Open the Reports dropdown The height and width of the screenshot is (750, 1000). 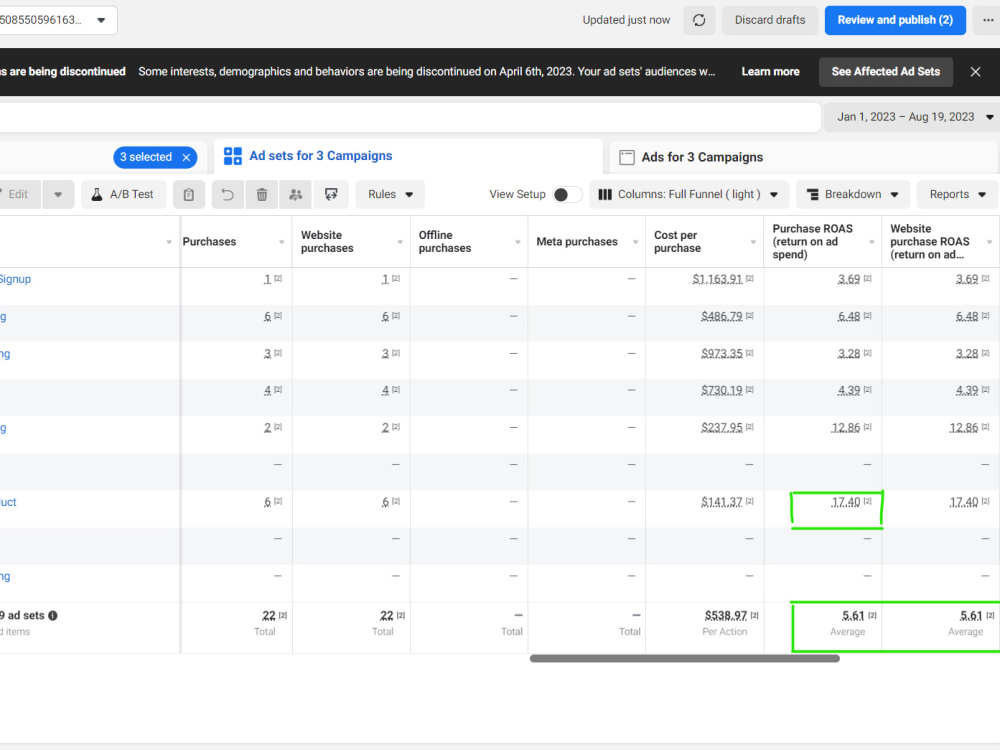click(x=957, y=195)
